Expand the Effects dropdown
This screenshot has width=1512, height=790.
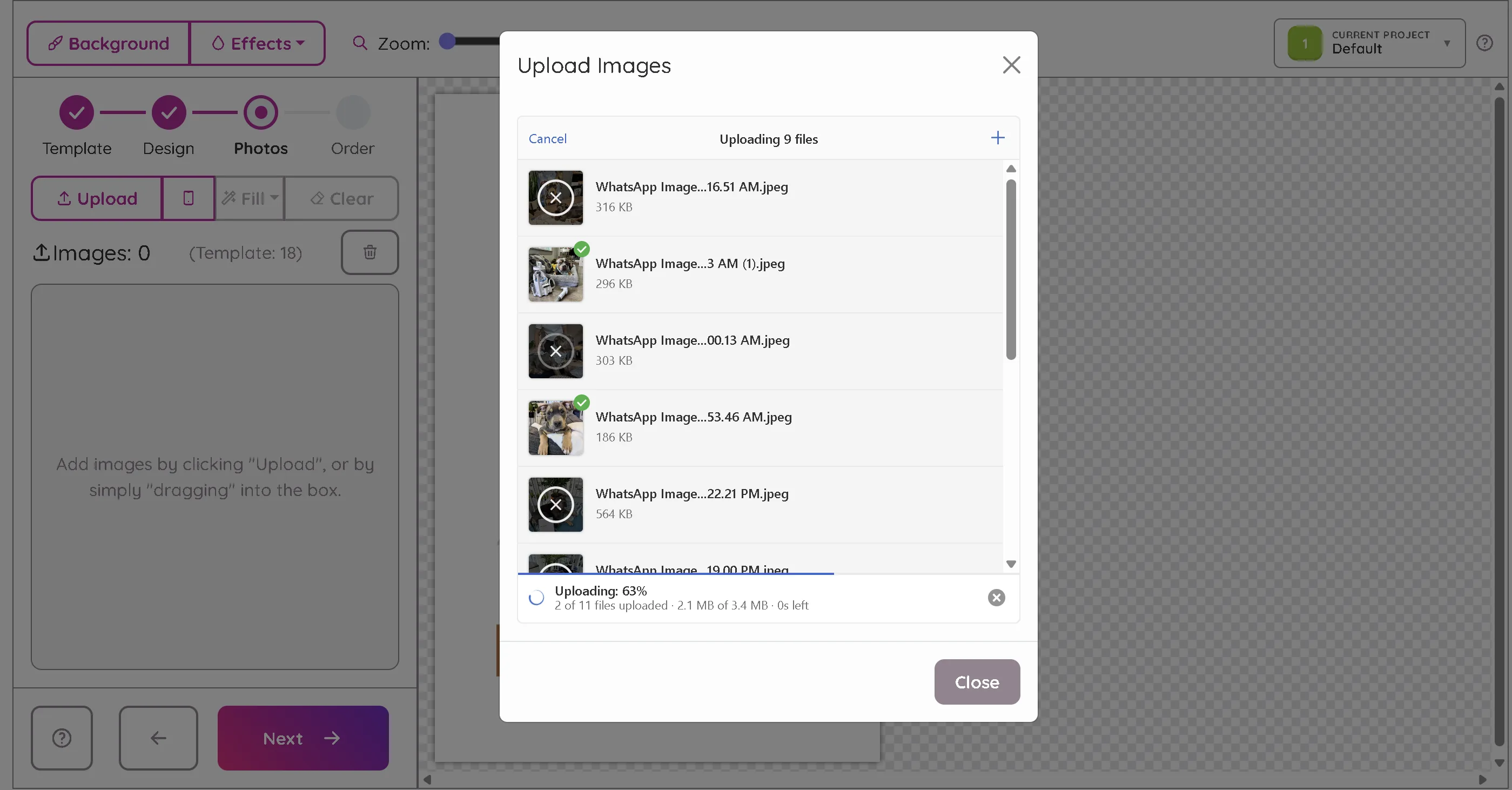[258, 43]
